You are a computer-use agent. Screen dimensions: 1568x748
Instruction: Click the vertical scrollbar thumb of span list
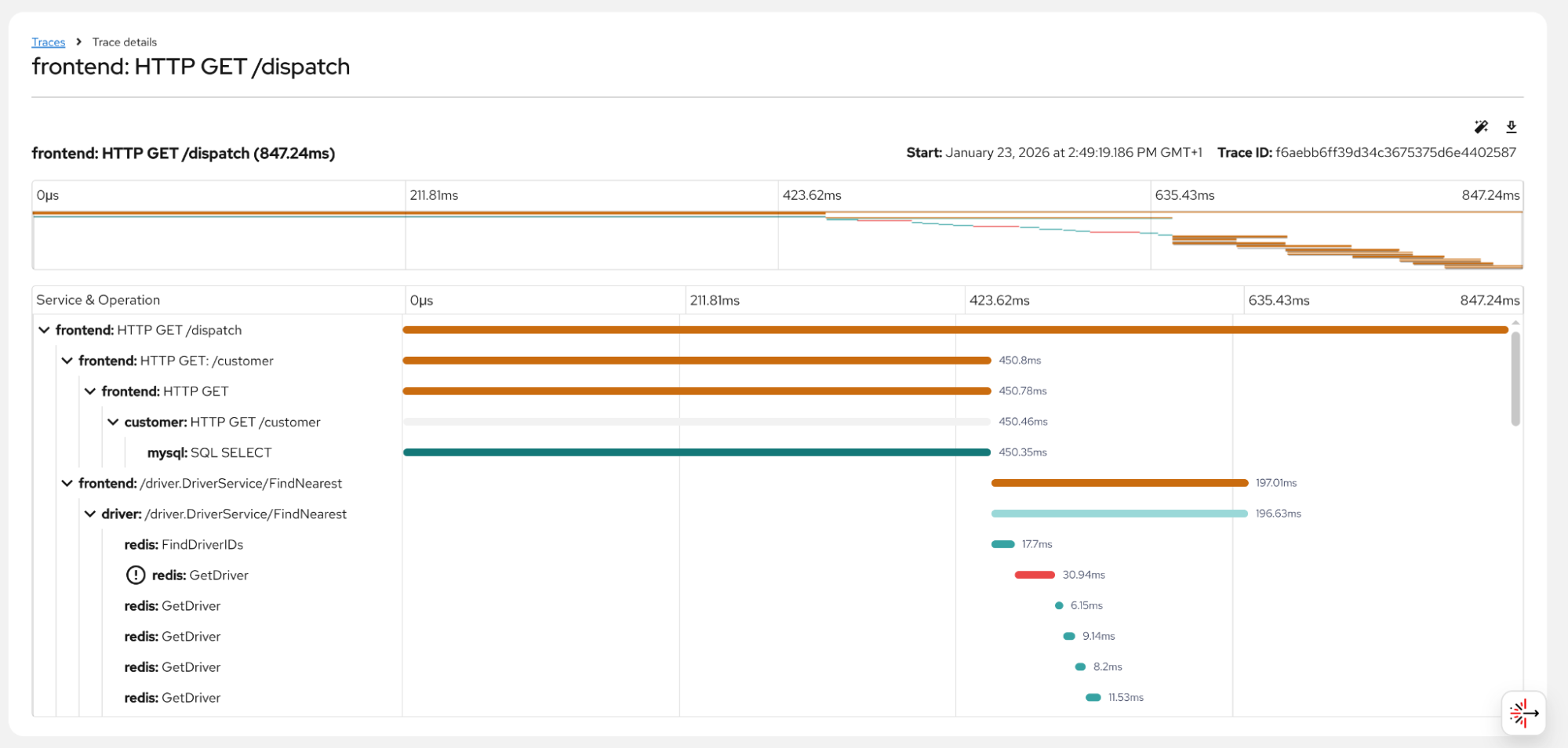(x=1515, y=378)
